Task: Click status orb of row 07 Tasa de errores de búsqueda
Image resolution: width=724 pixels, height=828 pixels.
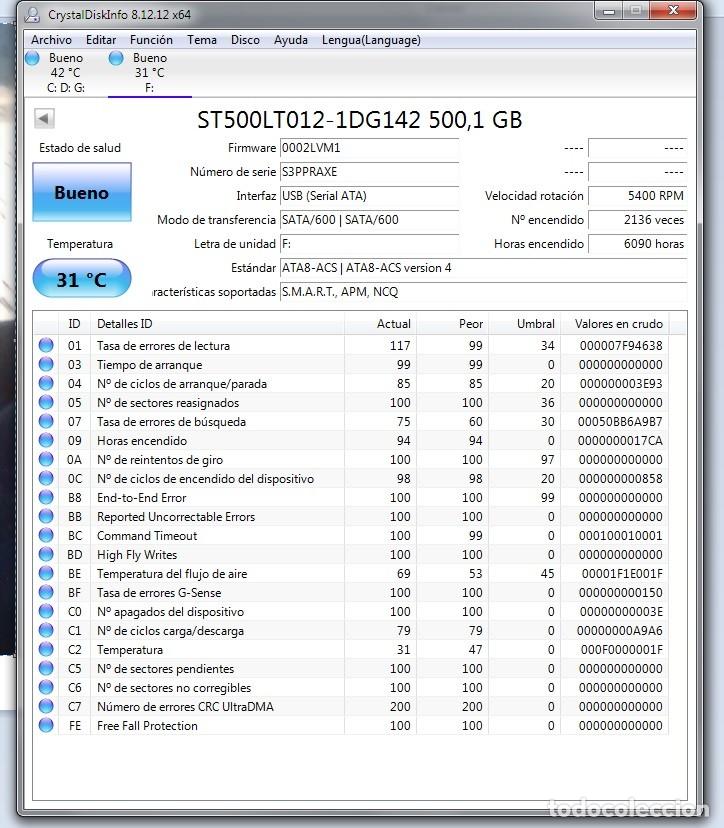Action: click(x=46, y=421)
